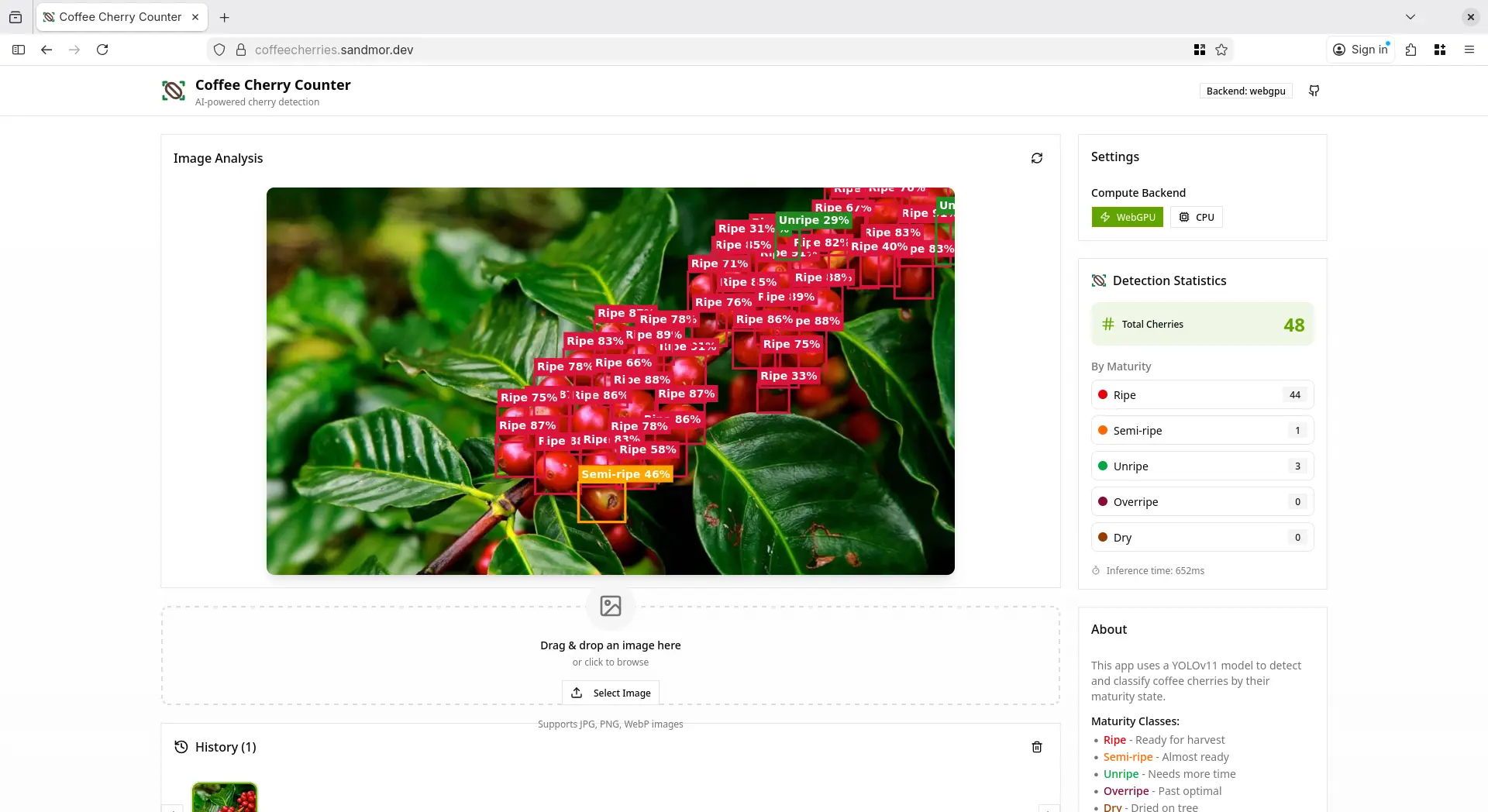Click the reset analysis refresh icon
Viewport: 1488px width, 812px height.
1036,158
